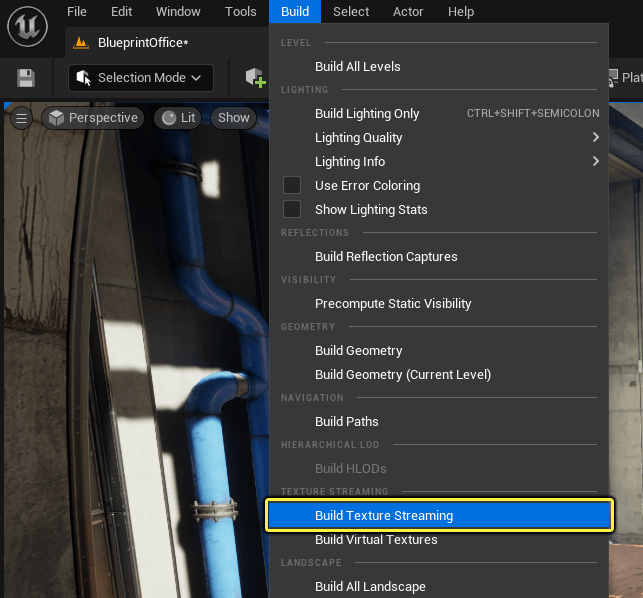Open the Window menu

[x=178, y=11]
